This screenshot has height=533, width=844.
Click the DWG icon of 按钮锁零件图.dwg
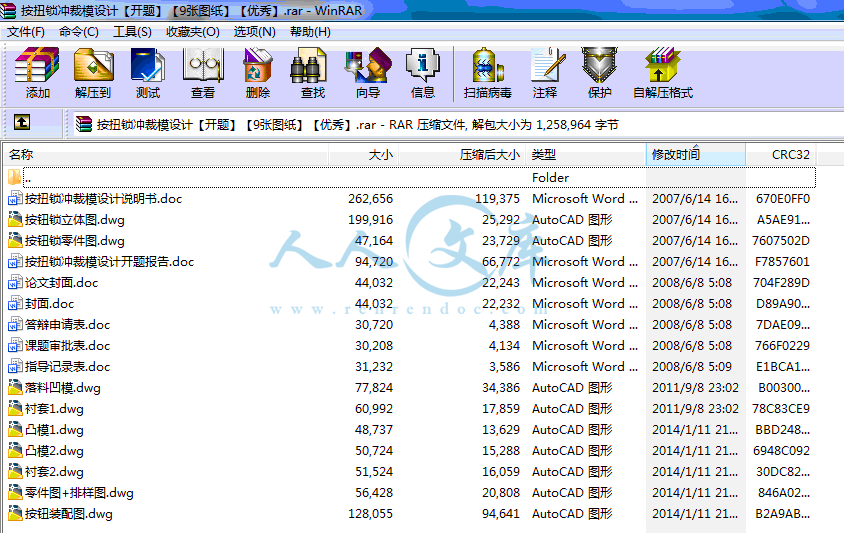coord(15,241)
